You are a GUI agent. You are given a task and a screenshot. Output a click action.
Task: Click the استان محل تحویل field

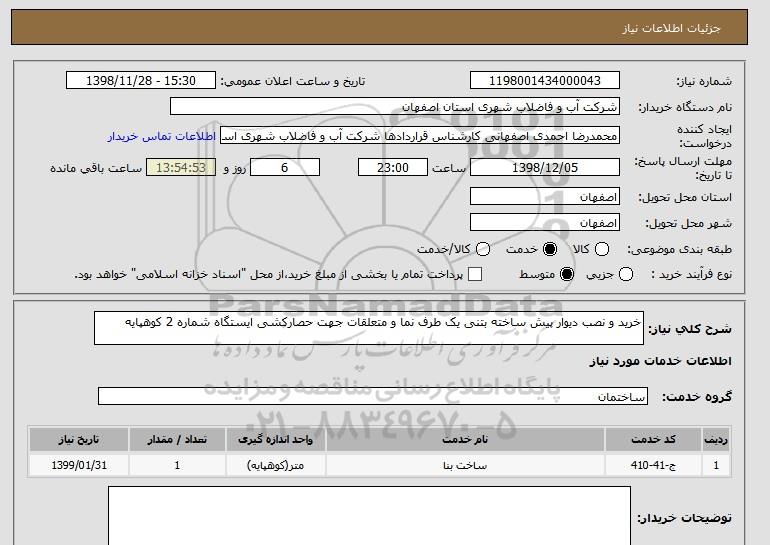pyautogui.click(x=545, y=196)
